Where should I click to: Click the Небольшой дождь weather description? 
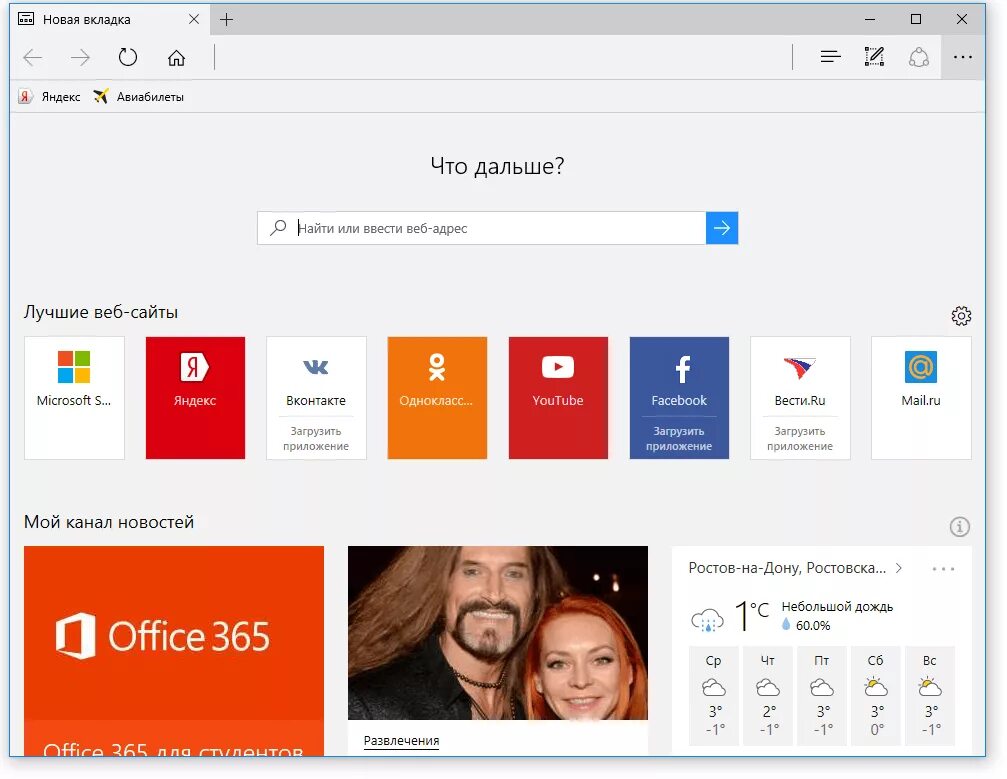[837, 607]
